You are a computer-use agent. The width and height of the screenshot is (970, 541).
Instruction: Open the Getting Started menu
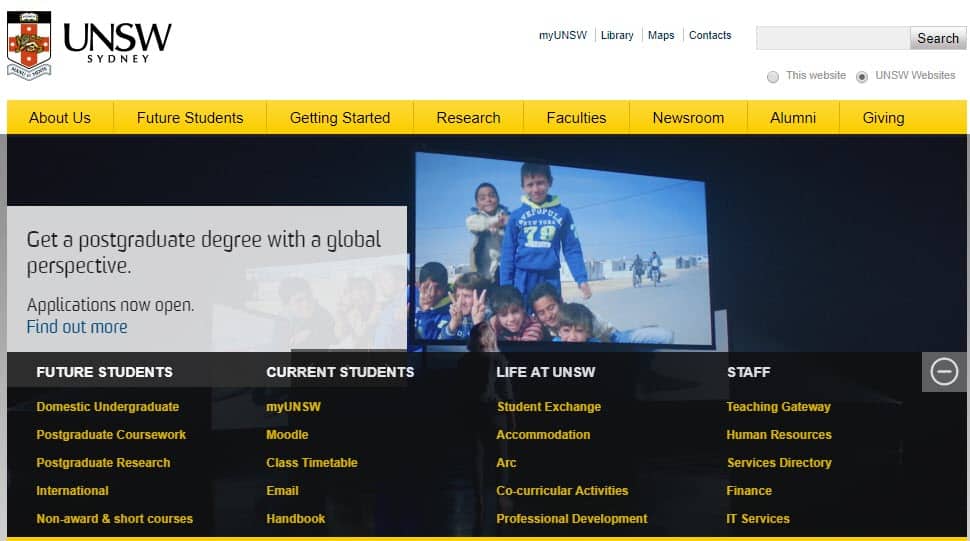click(x=340, y=117)
